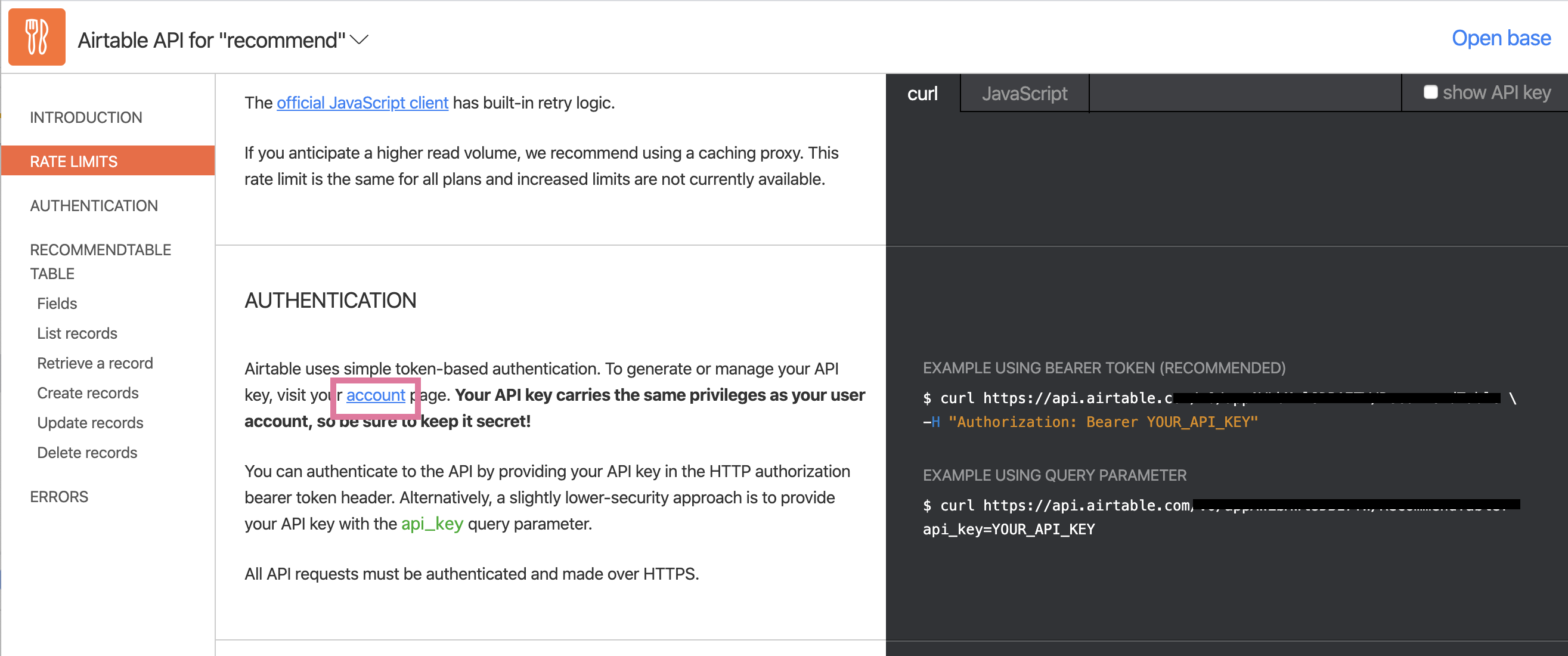
Task: Click List records under RECOMMENDTABLE TABLE
Action: 77,333
